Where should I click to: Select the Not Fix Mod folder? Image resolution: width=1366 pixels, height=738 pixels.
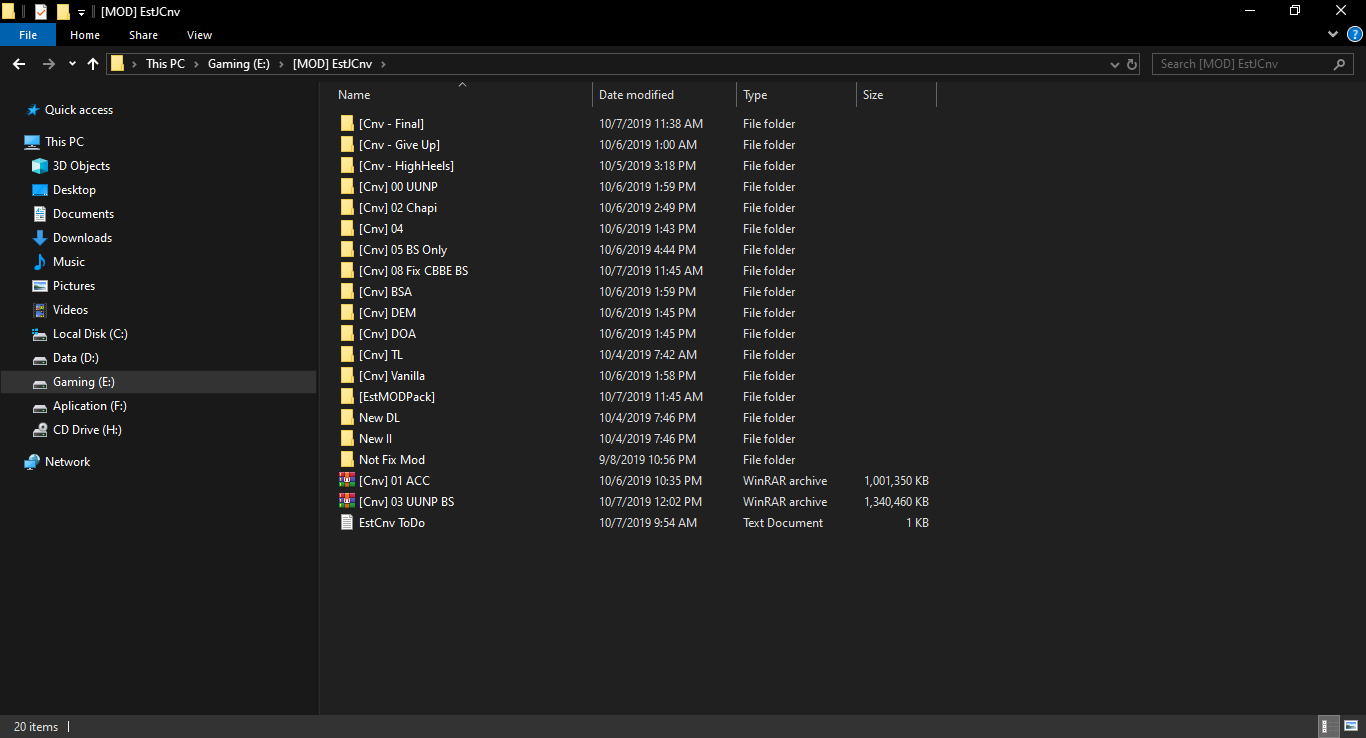(x=392, y=460)
